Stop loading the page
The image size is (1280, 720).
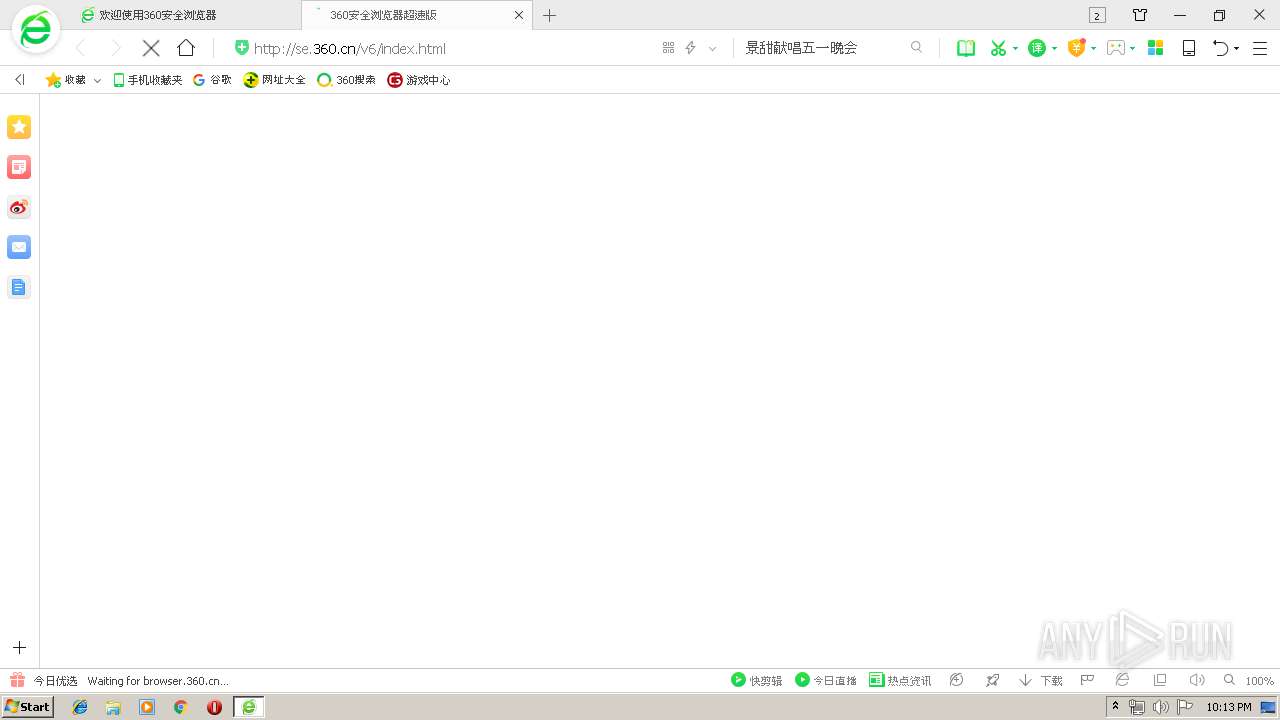point(151,48)
